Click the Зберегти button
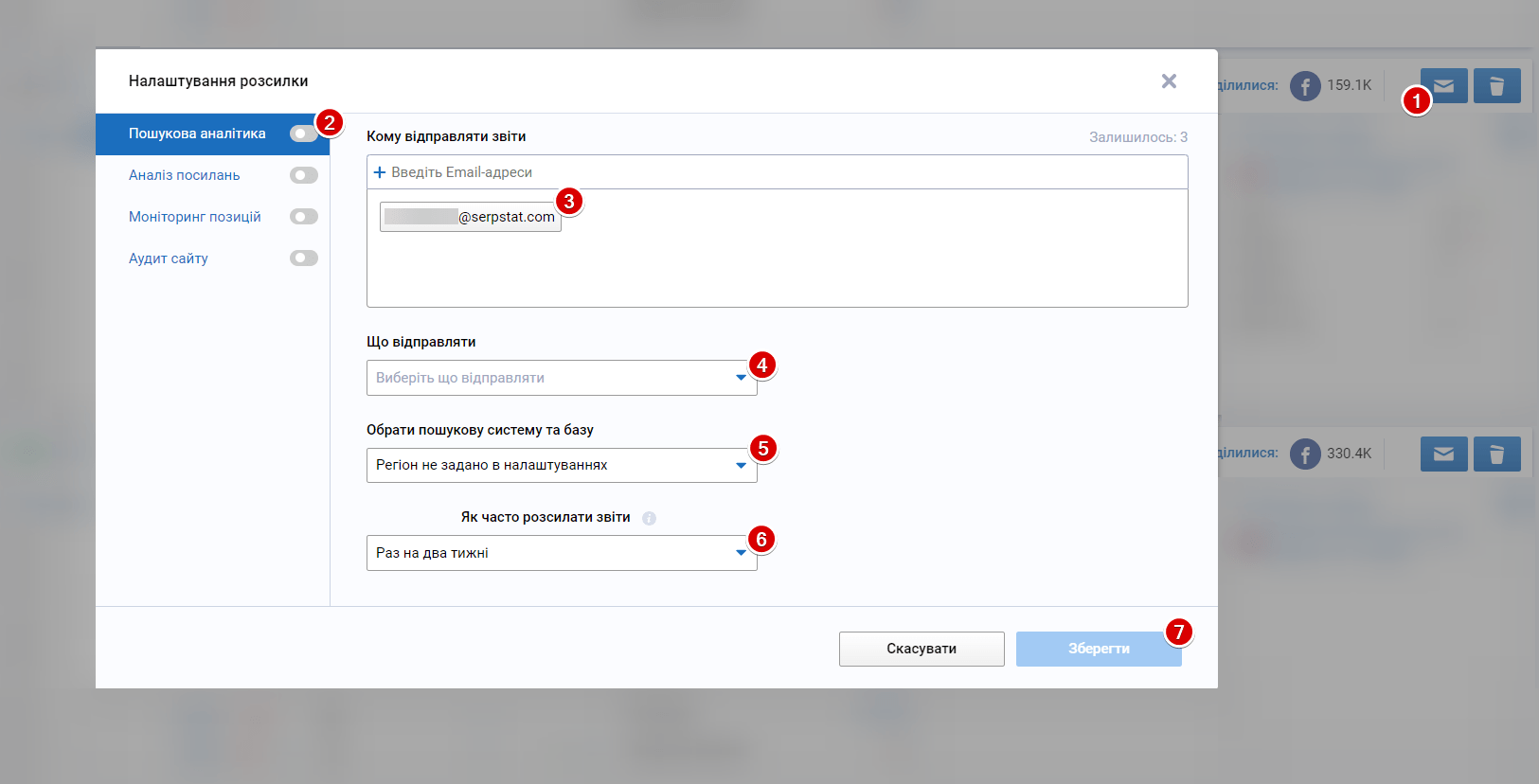This screenshot has width=1539, height=784. [1098, 649]
